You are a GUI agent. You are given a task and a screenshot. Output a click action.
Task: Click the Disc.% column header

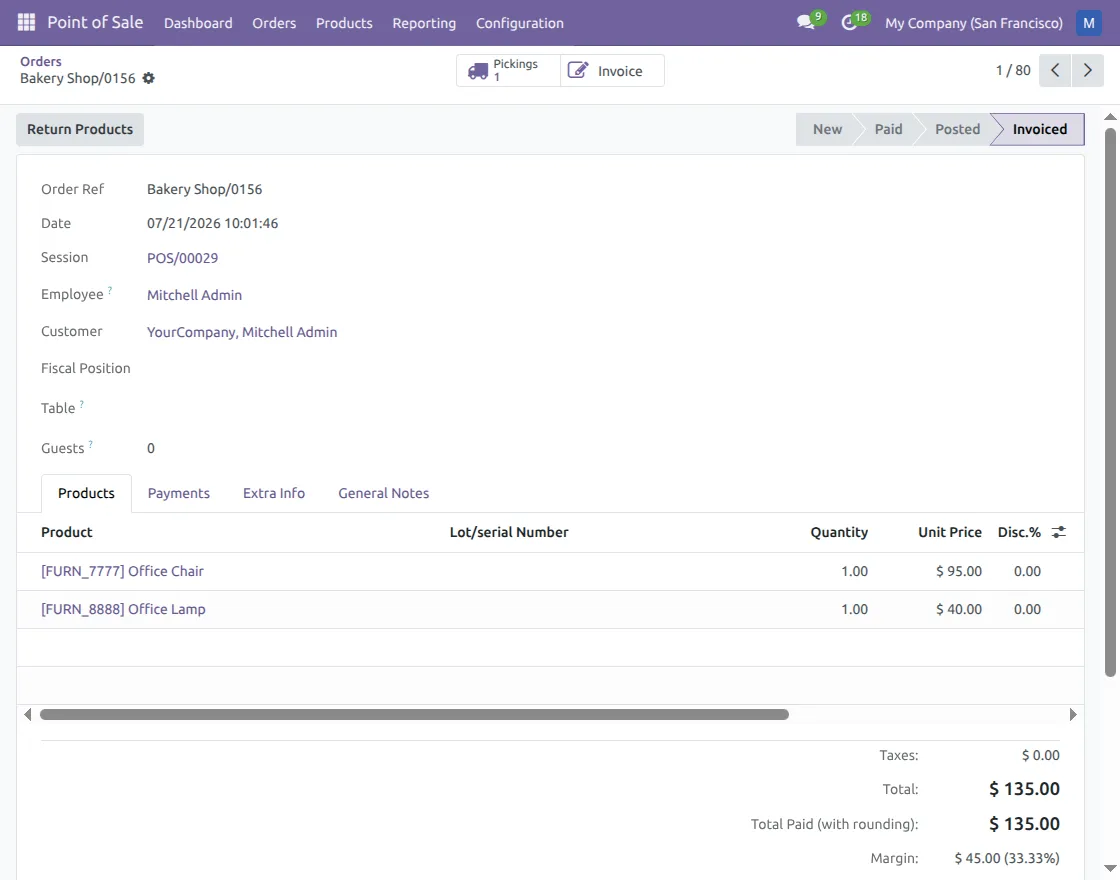click(1019, 532)
